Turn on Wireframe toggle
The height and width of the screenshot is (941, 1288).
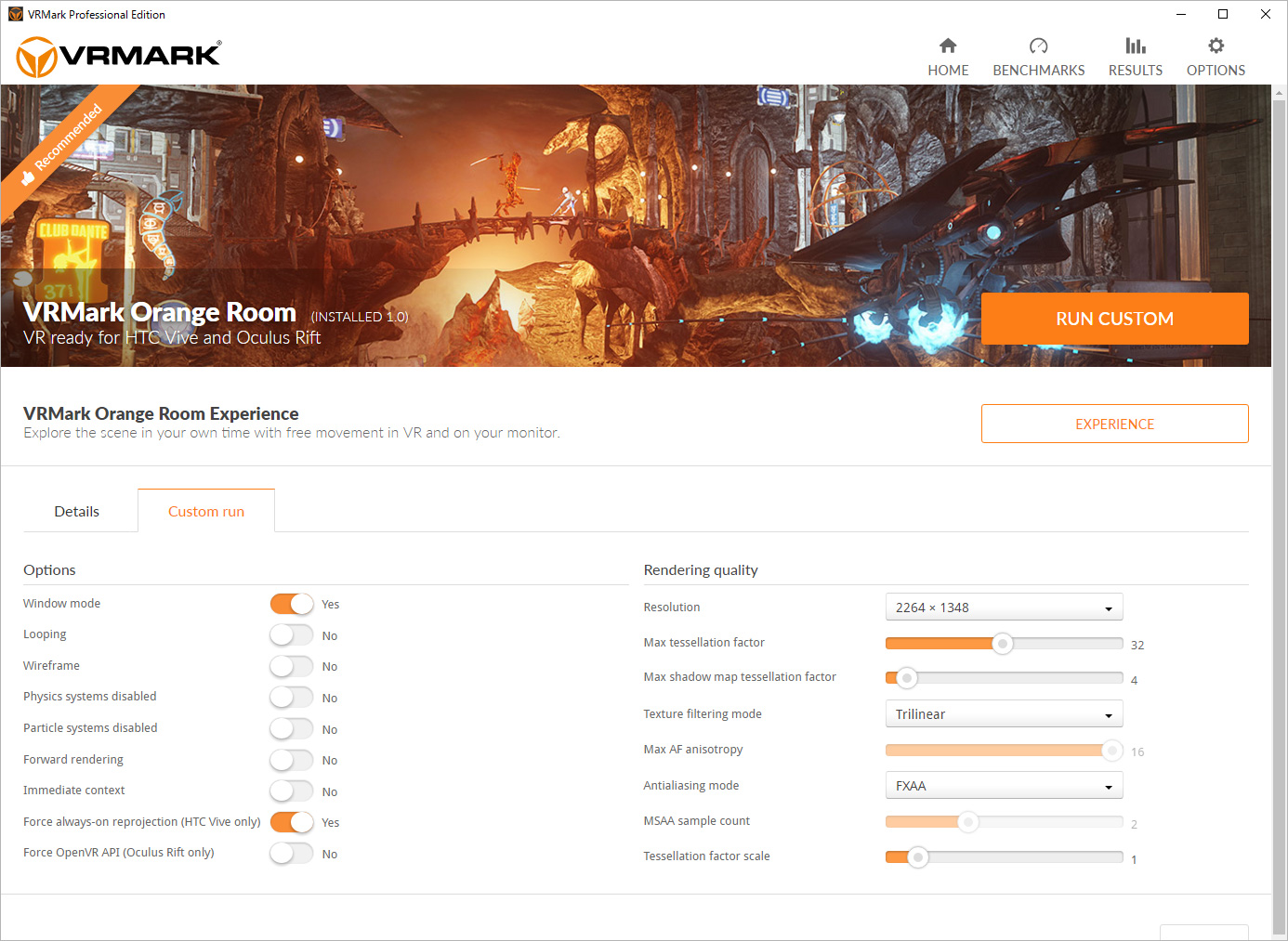[292, 666]
